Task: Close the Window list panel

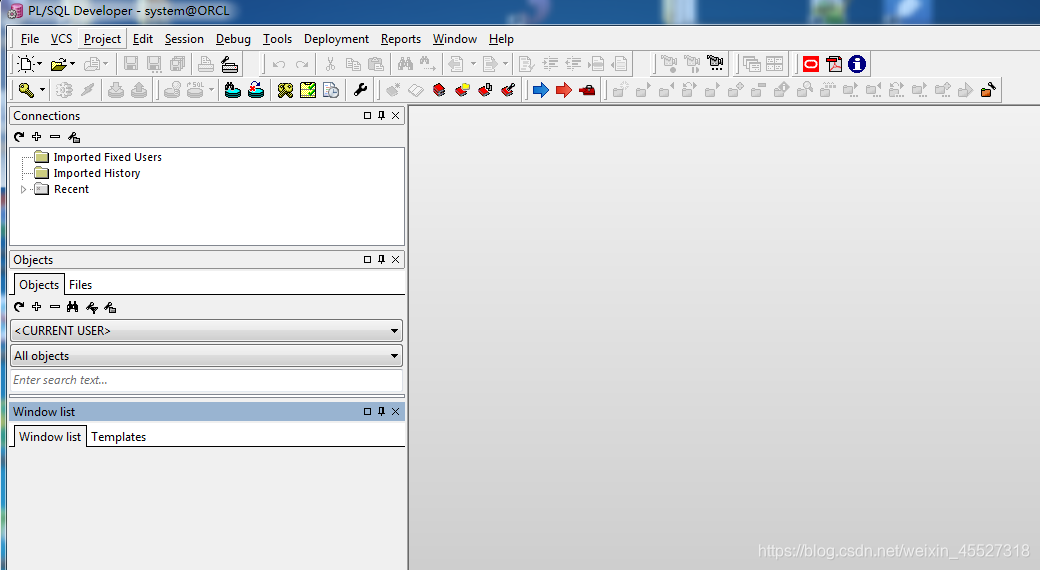Action: [396, 411]
